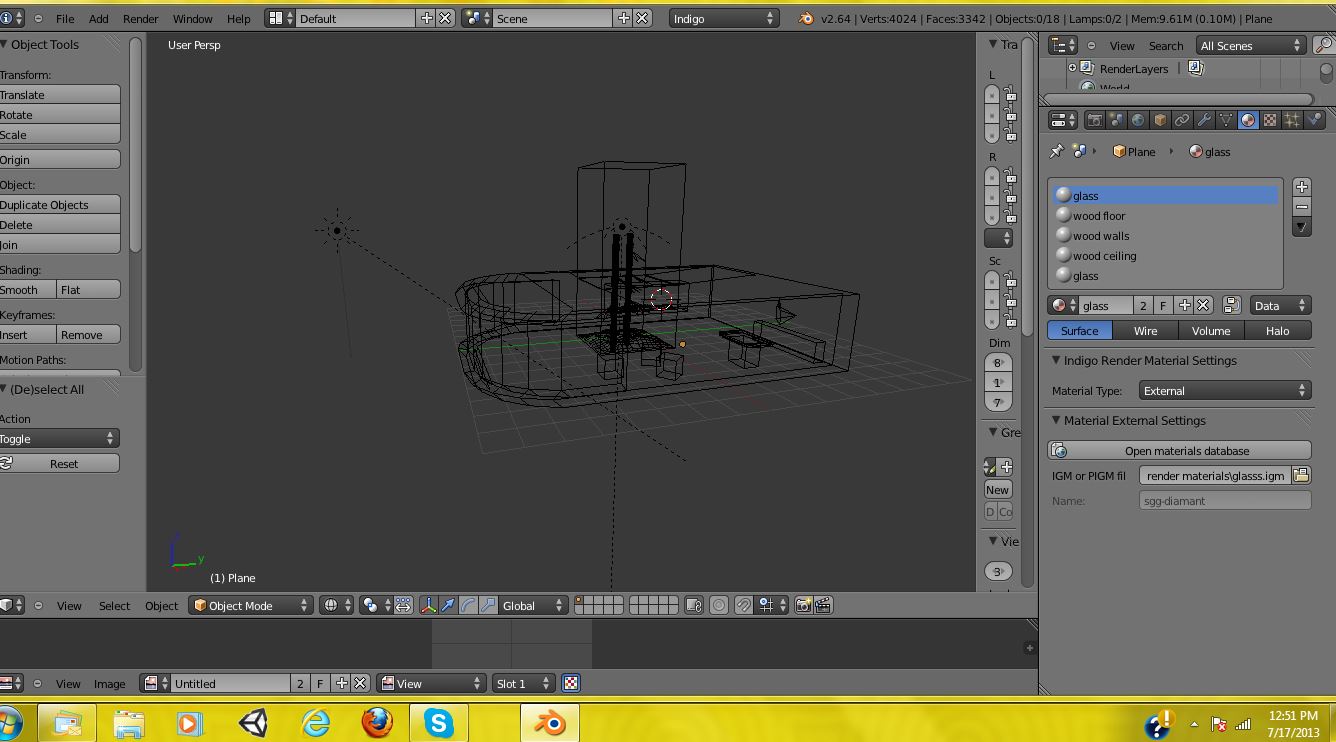Click Open materials database button
The height and width of the screenshot is (742, 1336).
pos(1179,450)
